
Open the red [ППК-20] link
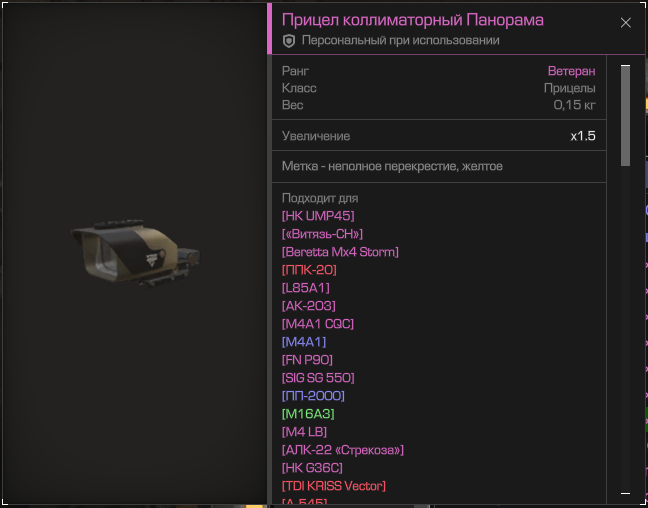pos(309,270)
